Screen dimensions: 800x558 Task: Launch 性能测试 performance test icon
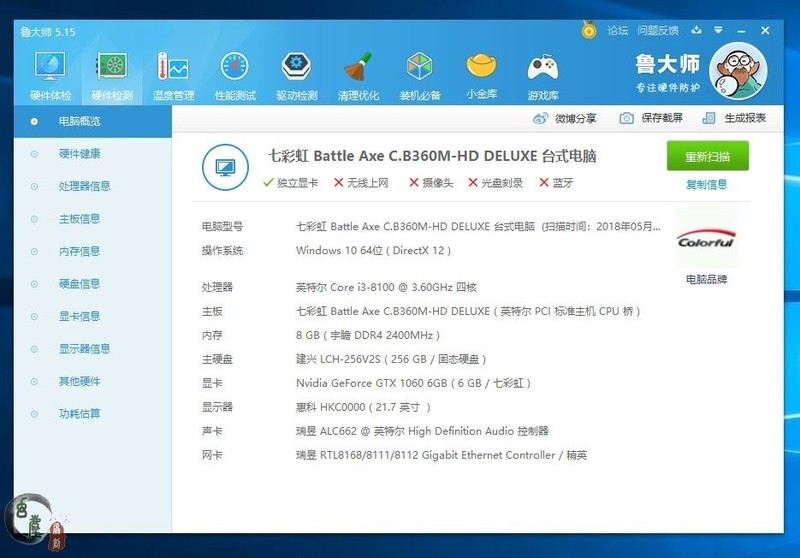pos(235,75)
